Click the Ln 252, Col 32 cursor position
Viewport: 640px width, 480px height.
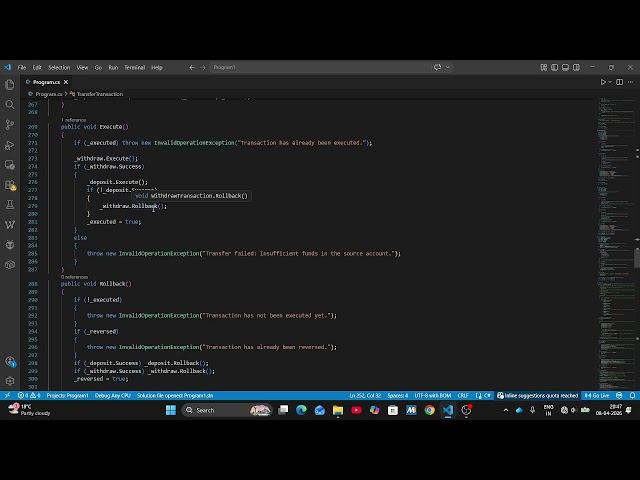(365, 395)
